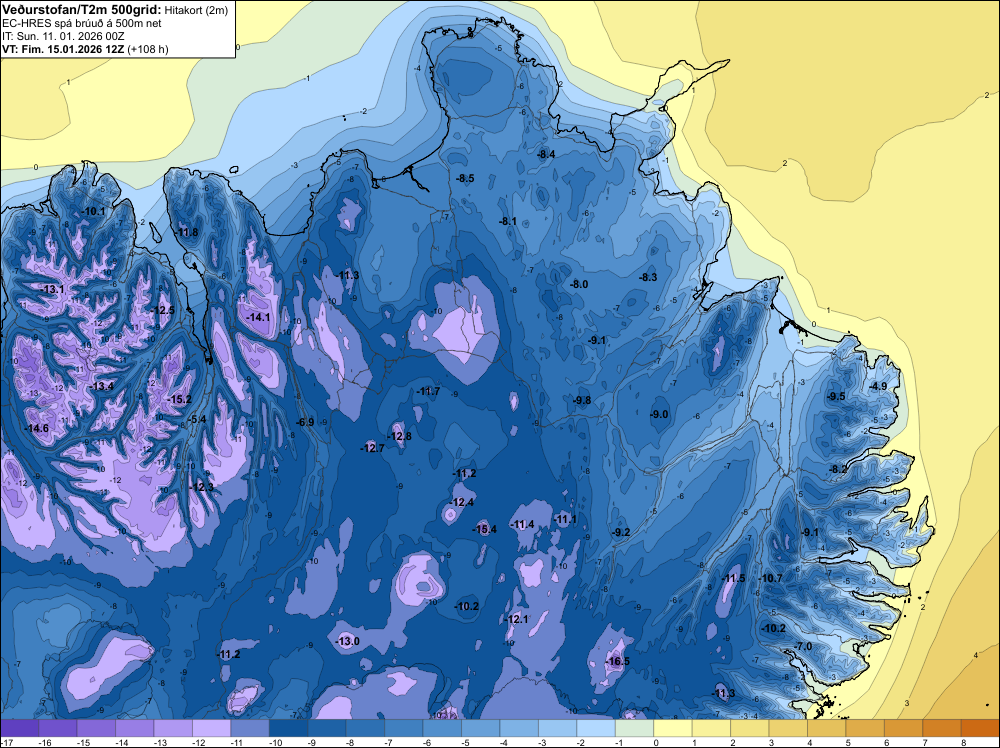Click the -11.1 temperature value
This screenshot has height=748, width=1000.
[564, 519]
